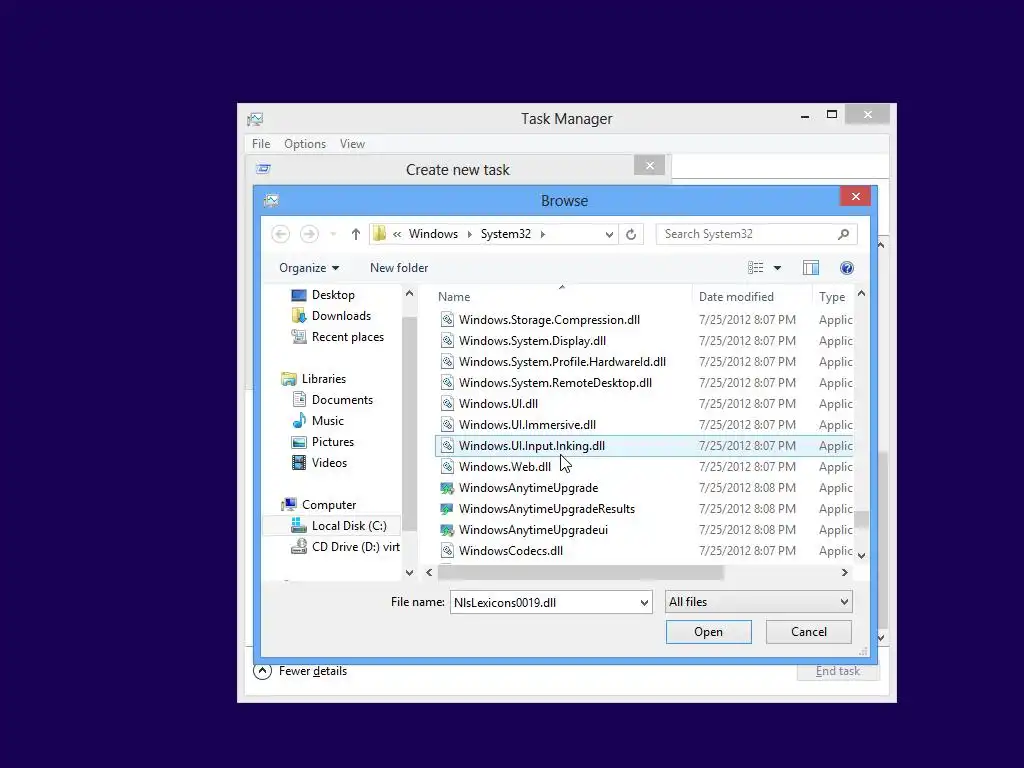Change view with the view icon
Image resolution: width=1024 pixels, height=768 pixels.
click(756, 268)
